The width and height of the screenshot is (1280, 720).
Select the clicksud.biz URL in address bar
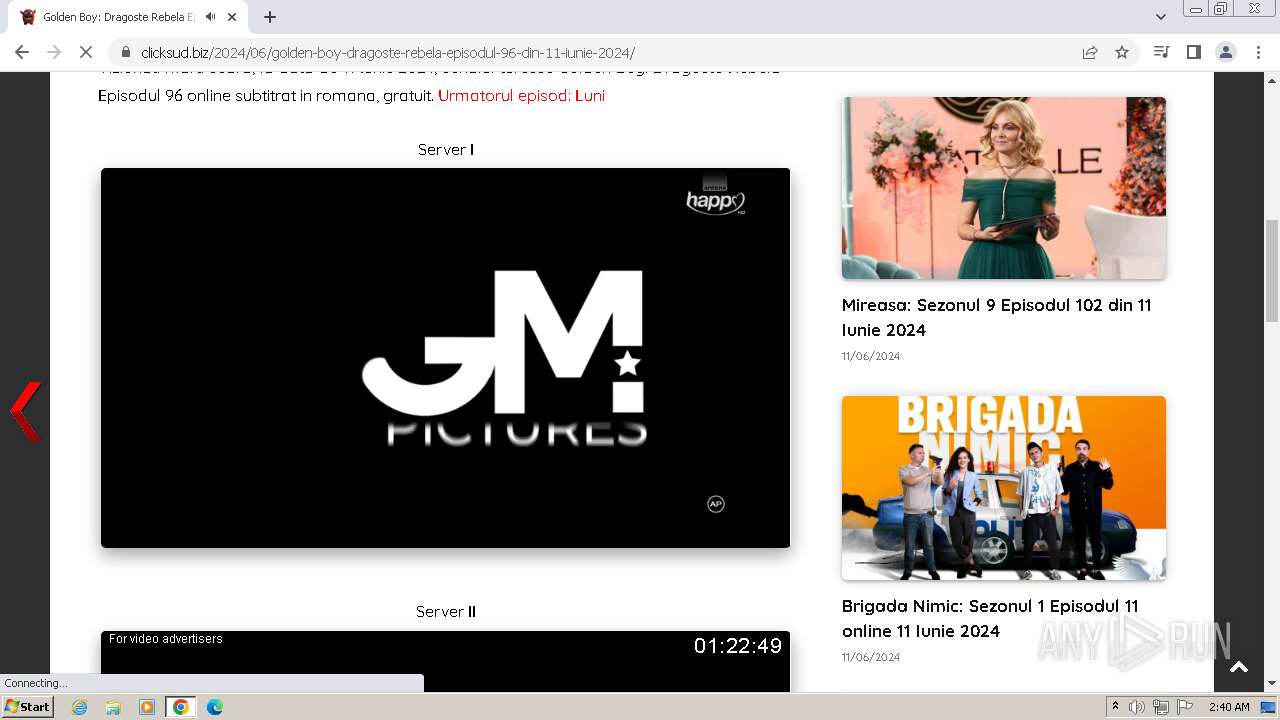point(388,52)
